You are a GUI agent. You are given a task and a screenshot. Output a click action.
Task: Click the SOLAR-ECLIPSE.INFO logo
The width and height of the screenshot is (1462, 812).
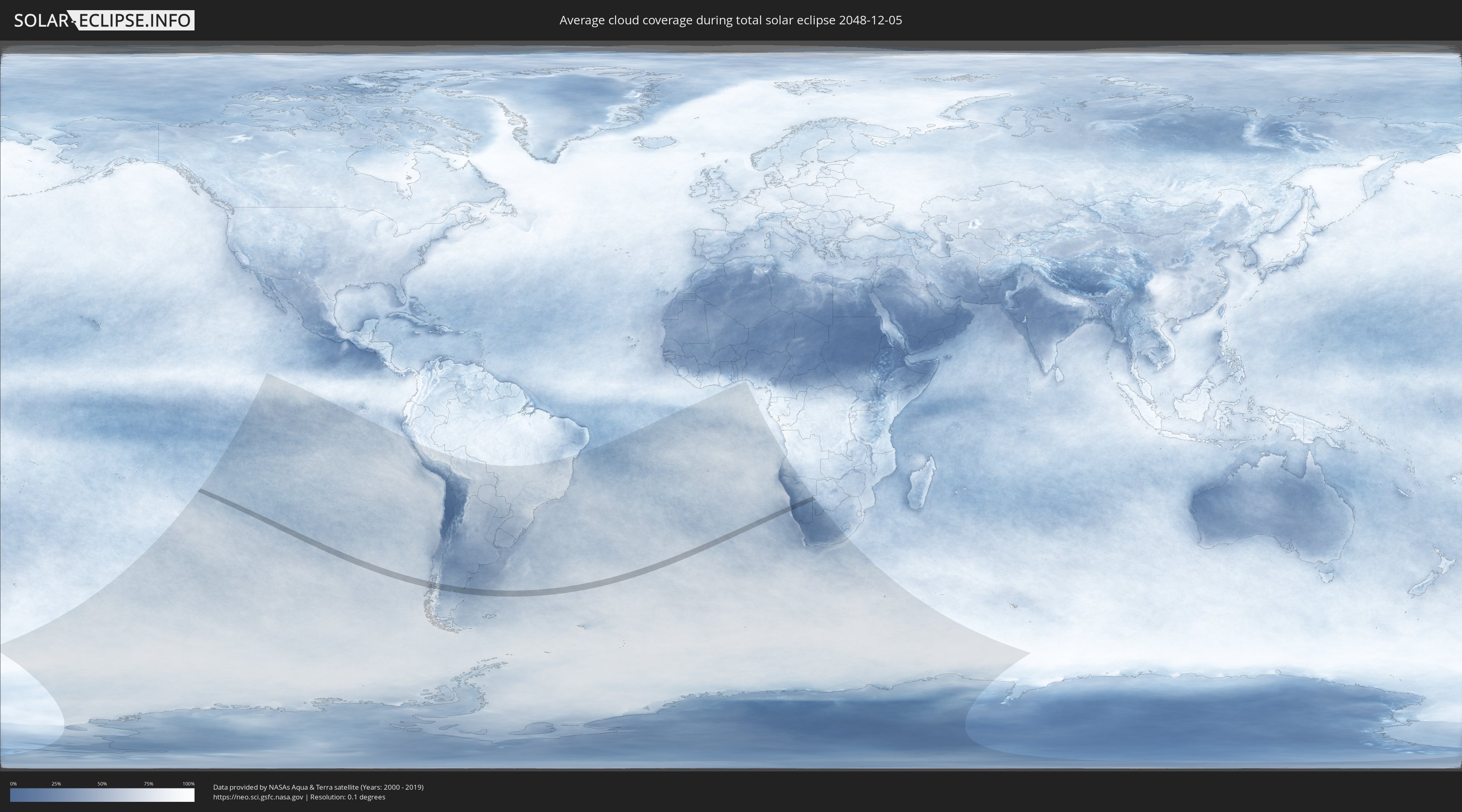[x=104, y=20]
